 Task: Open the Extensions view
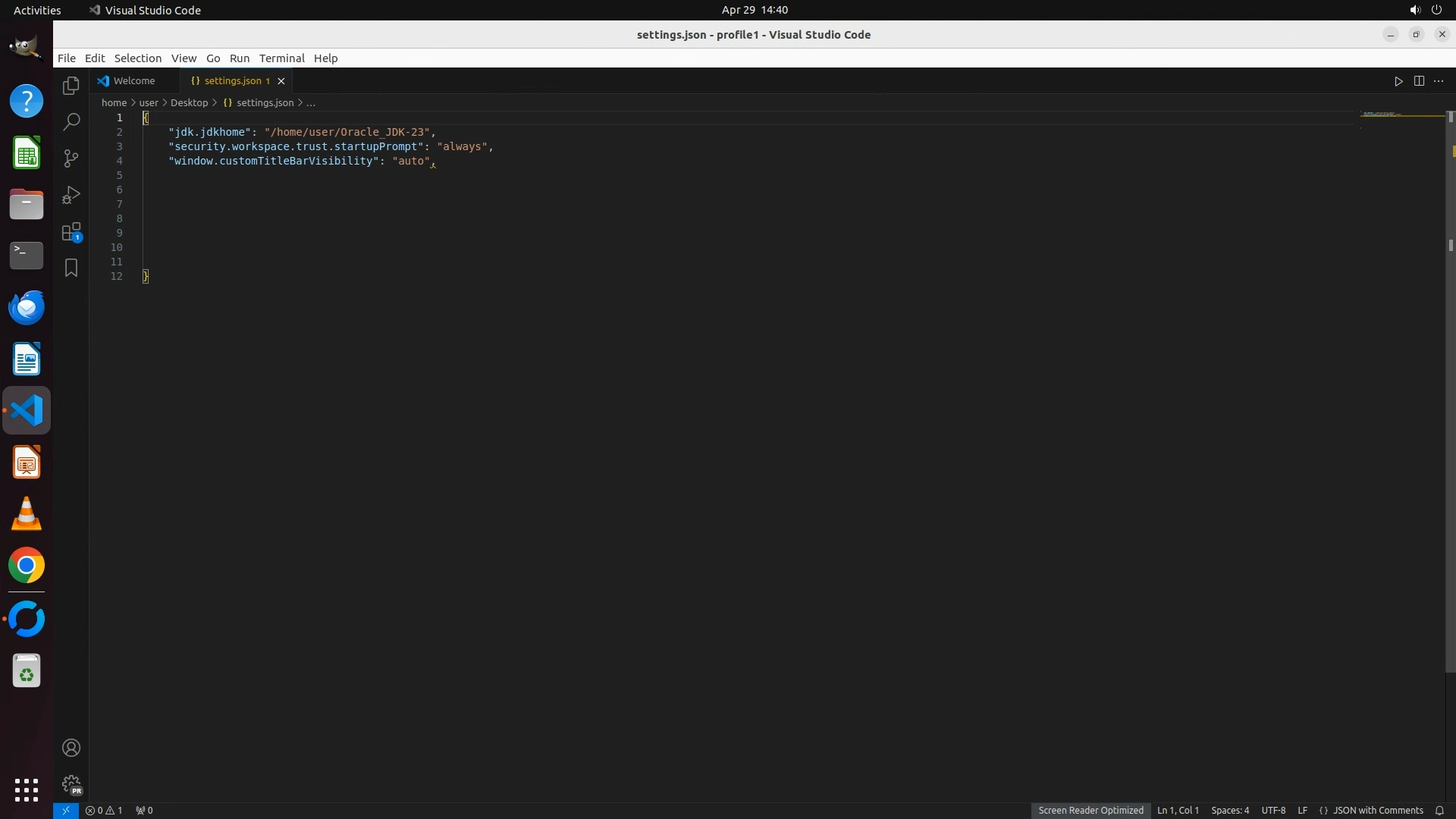[x=71, y=232]
